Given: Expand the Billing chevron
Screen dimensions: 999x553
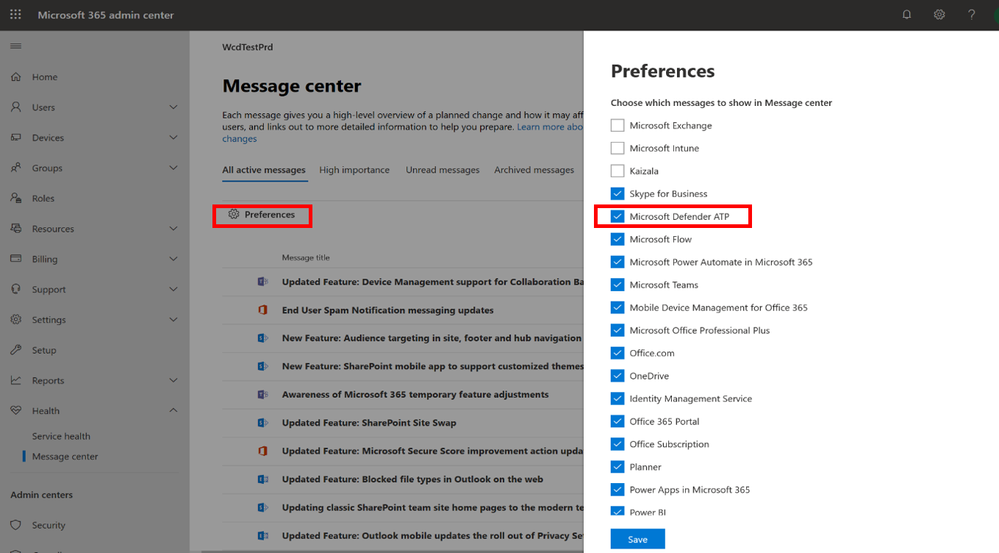Looking at the screenshot, I should tap(173, 259).
